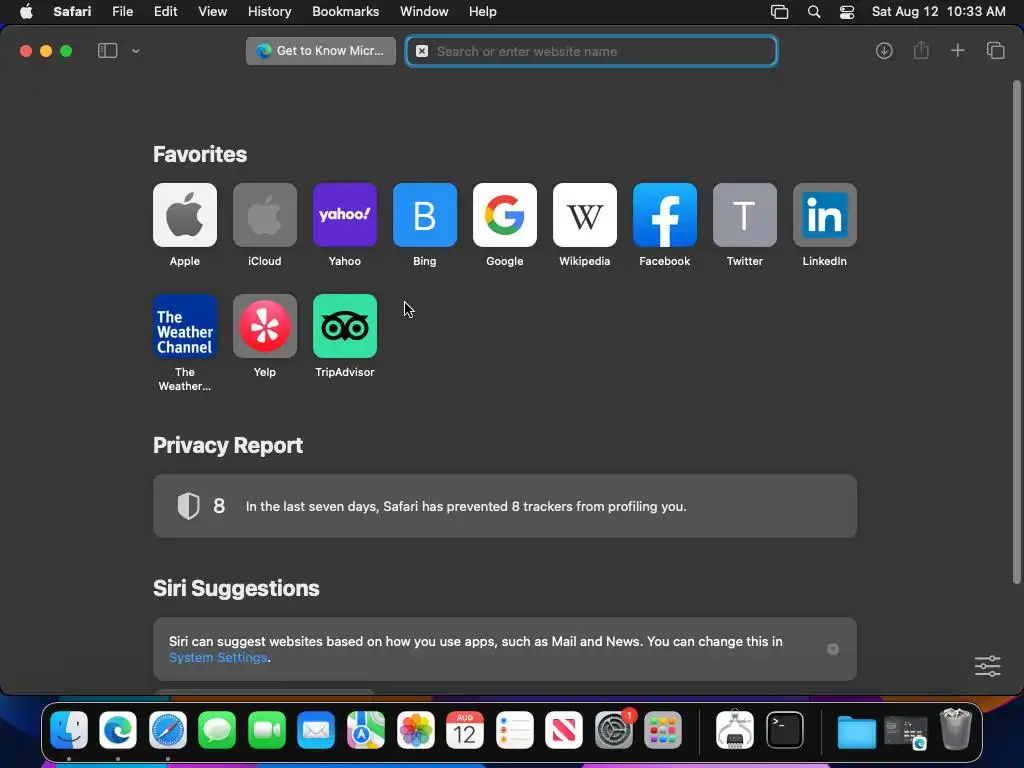
Task: Open the View menu
Action: click(212, 12)
